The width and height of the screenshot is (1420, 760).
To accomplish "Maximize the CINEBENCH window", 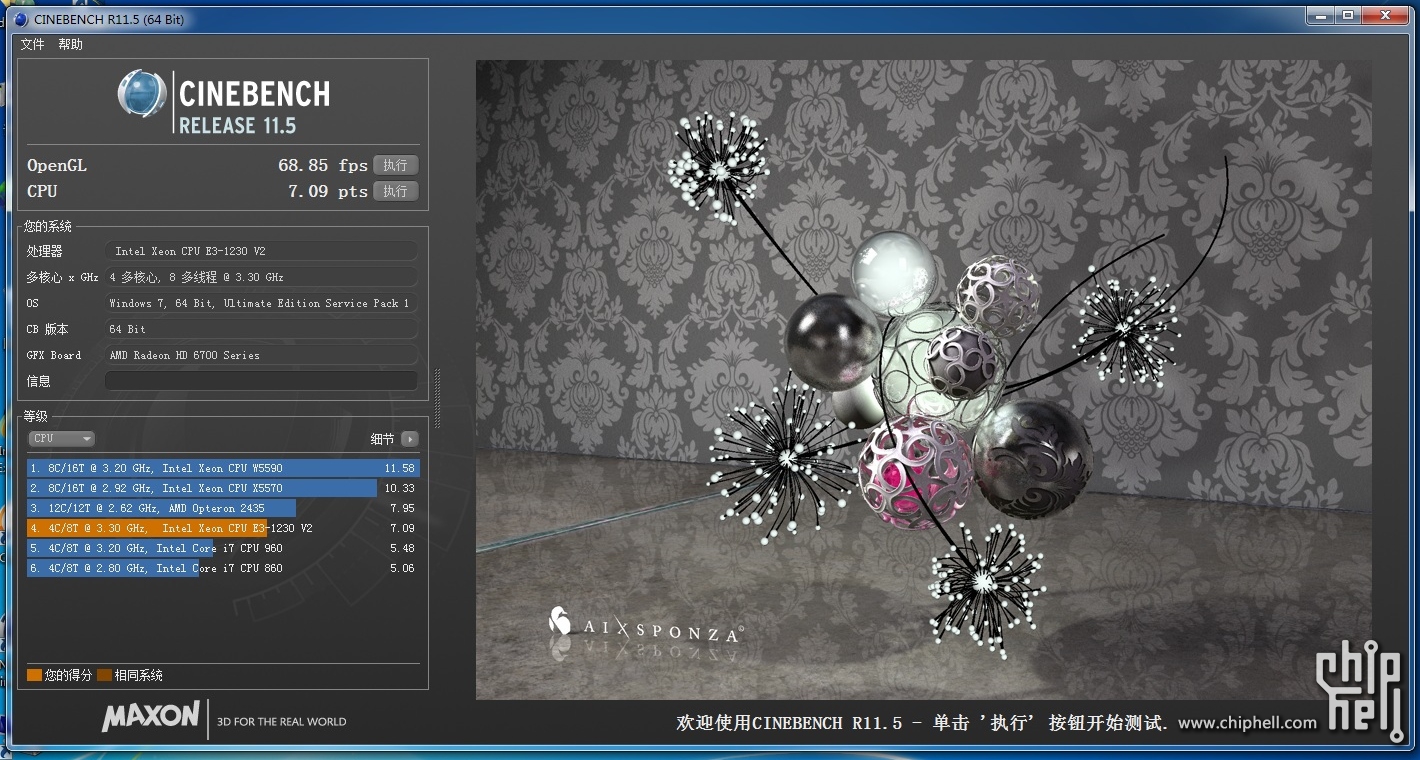I will click(x=1348, y=15).
